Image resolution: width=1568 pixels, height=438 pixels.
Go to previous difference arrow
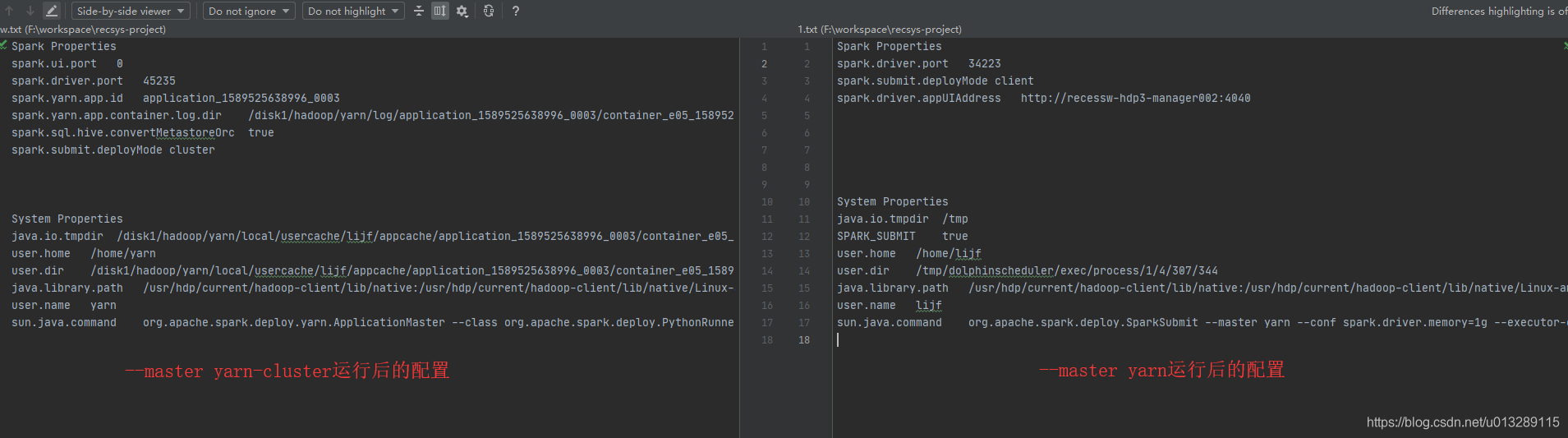(x=10, y=11)
